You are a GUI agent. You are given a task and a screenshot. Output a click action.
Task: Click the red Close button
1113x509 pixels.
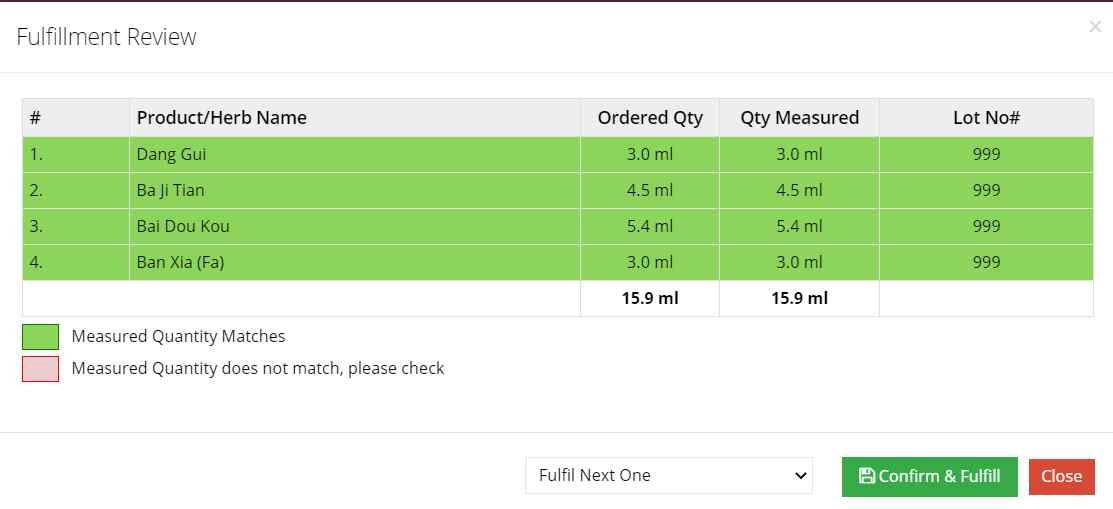tap(1061, 476)
